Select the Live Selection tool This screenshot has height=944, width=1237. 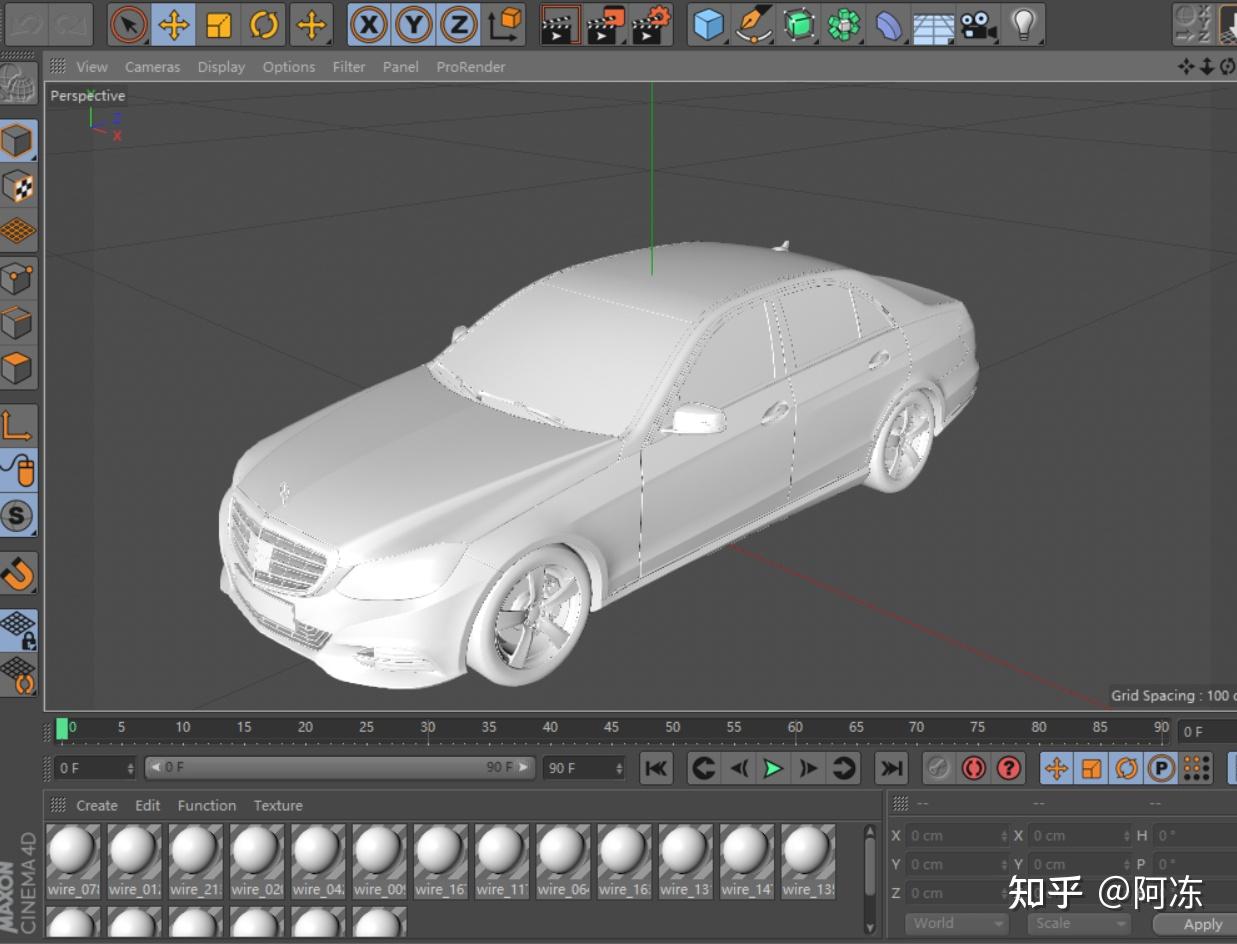click(x=129, y=24)
